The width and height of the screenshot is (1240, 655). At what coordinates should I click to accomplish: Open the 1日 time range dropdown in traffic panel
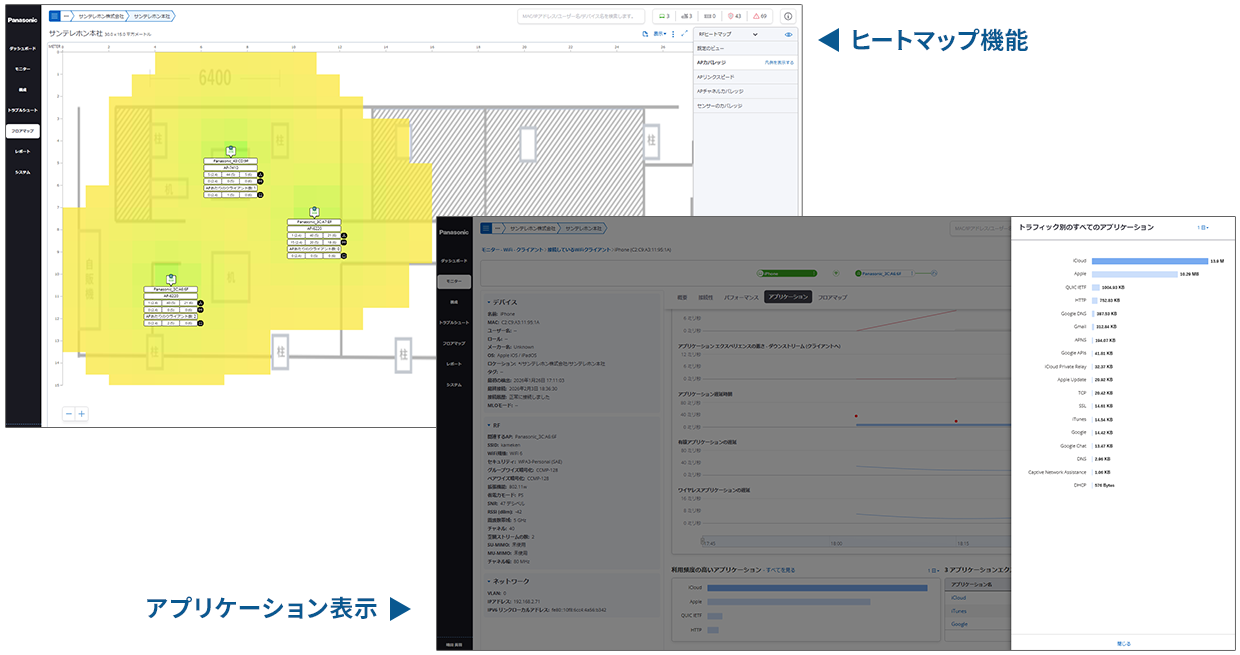coord(1203,228)
